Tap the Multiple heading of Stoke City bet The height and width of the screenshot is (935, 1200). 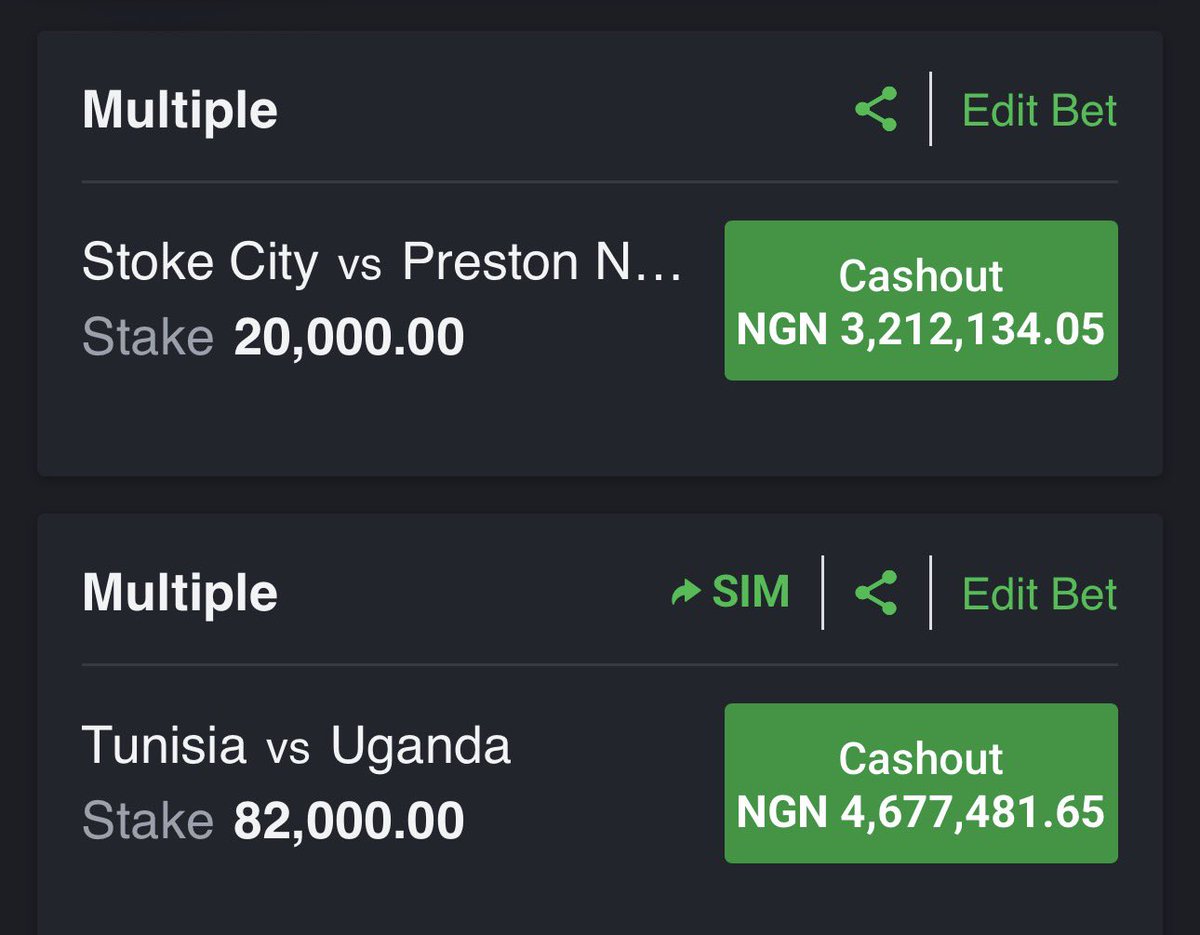point(180,111)
